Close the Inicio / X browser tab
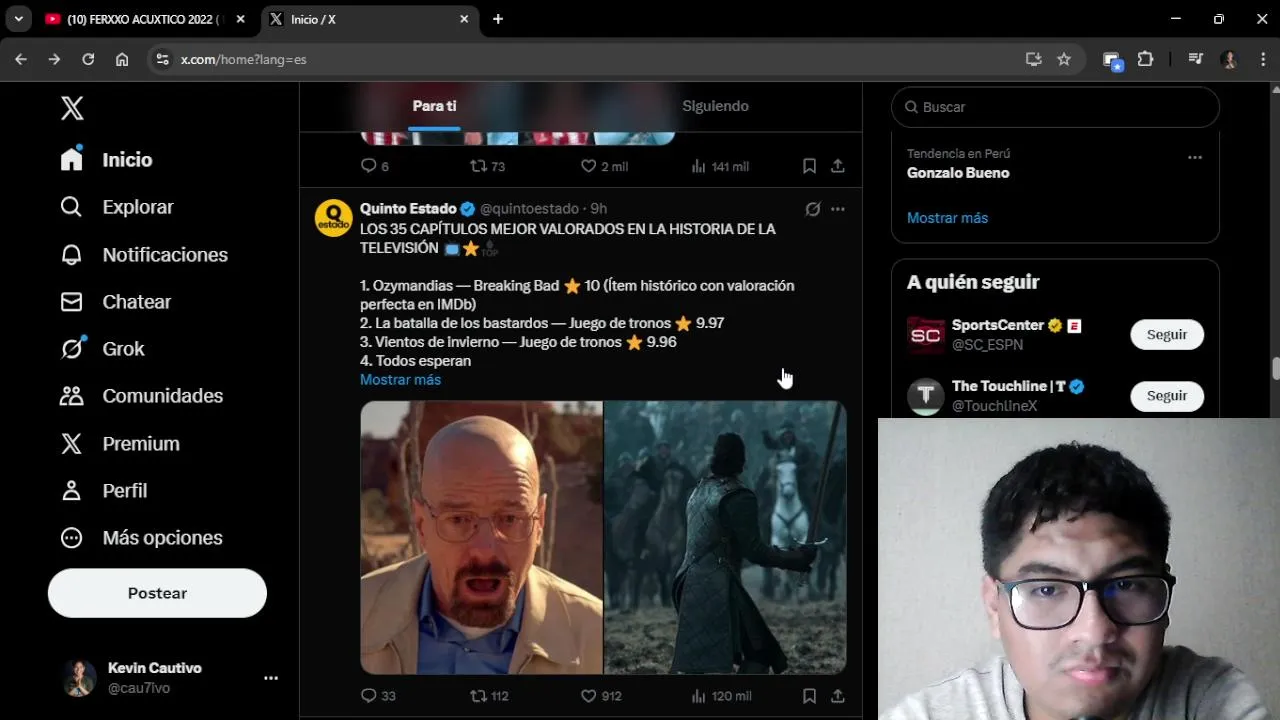Image resolution: width=1280 pixels, height=720 pixels. pyautogui.click(x=464, y=19)
